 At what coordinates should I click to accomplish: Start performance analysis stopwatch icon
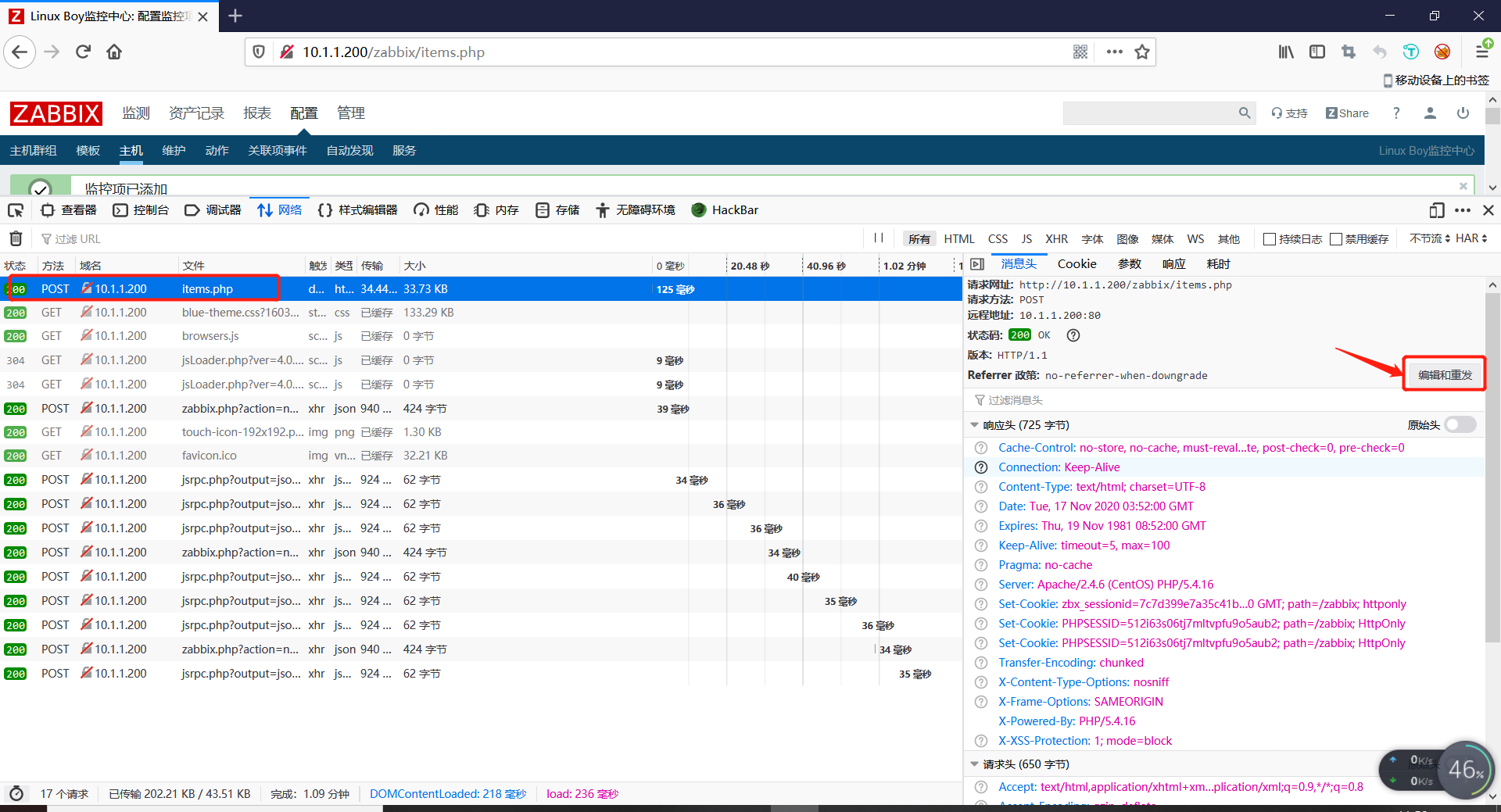(16, 794)
